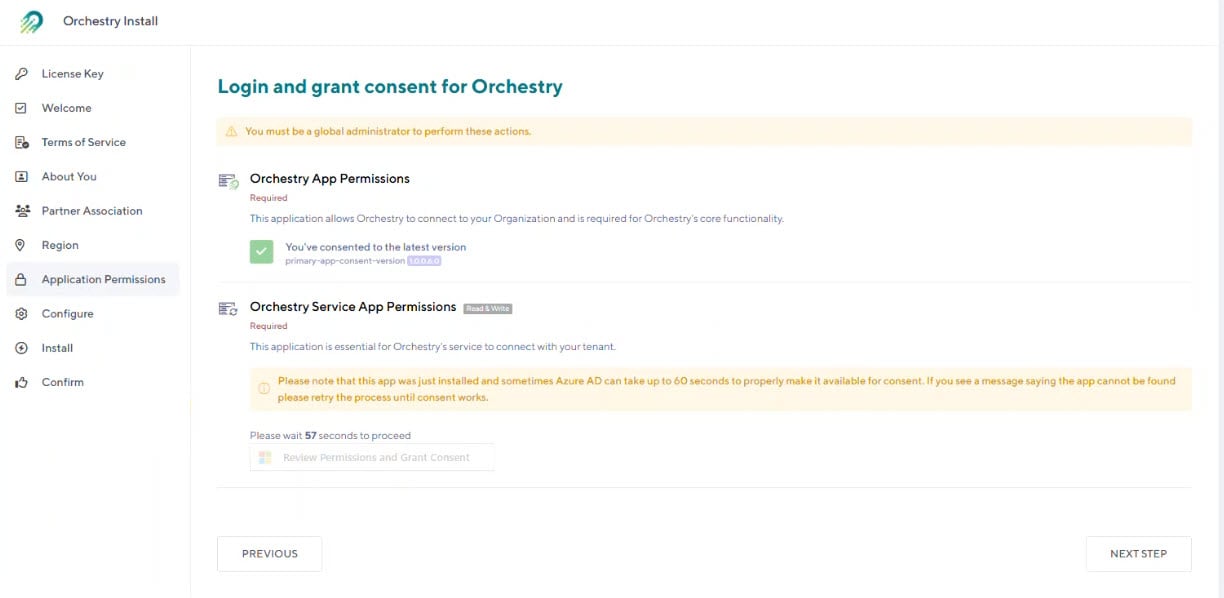Open the License Key step
Image resolution: width=1224 pixels, height=598 pixels.
click(93, 74)
